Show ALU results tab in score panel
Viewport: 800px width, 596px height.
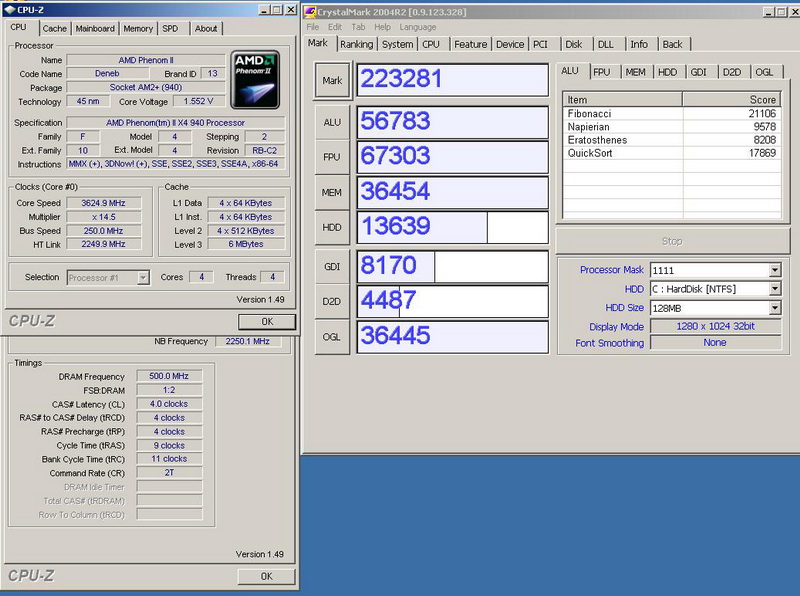pos(570,71)
